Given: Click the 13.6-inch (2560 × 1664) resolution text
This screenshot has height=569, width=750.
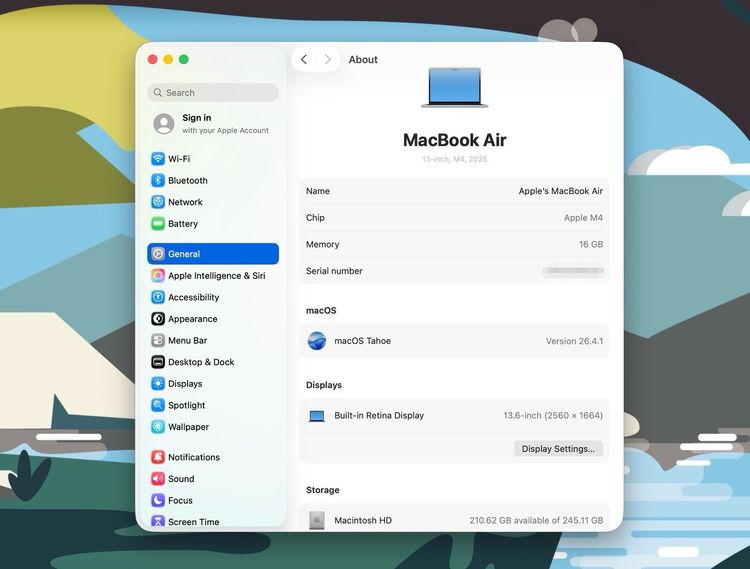Looking at the screenshot, I should [553, 416].
